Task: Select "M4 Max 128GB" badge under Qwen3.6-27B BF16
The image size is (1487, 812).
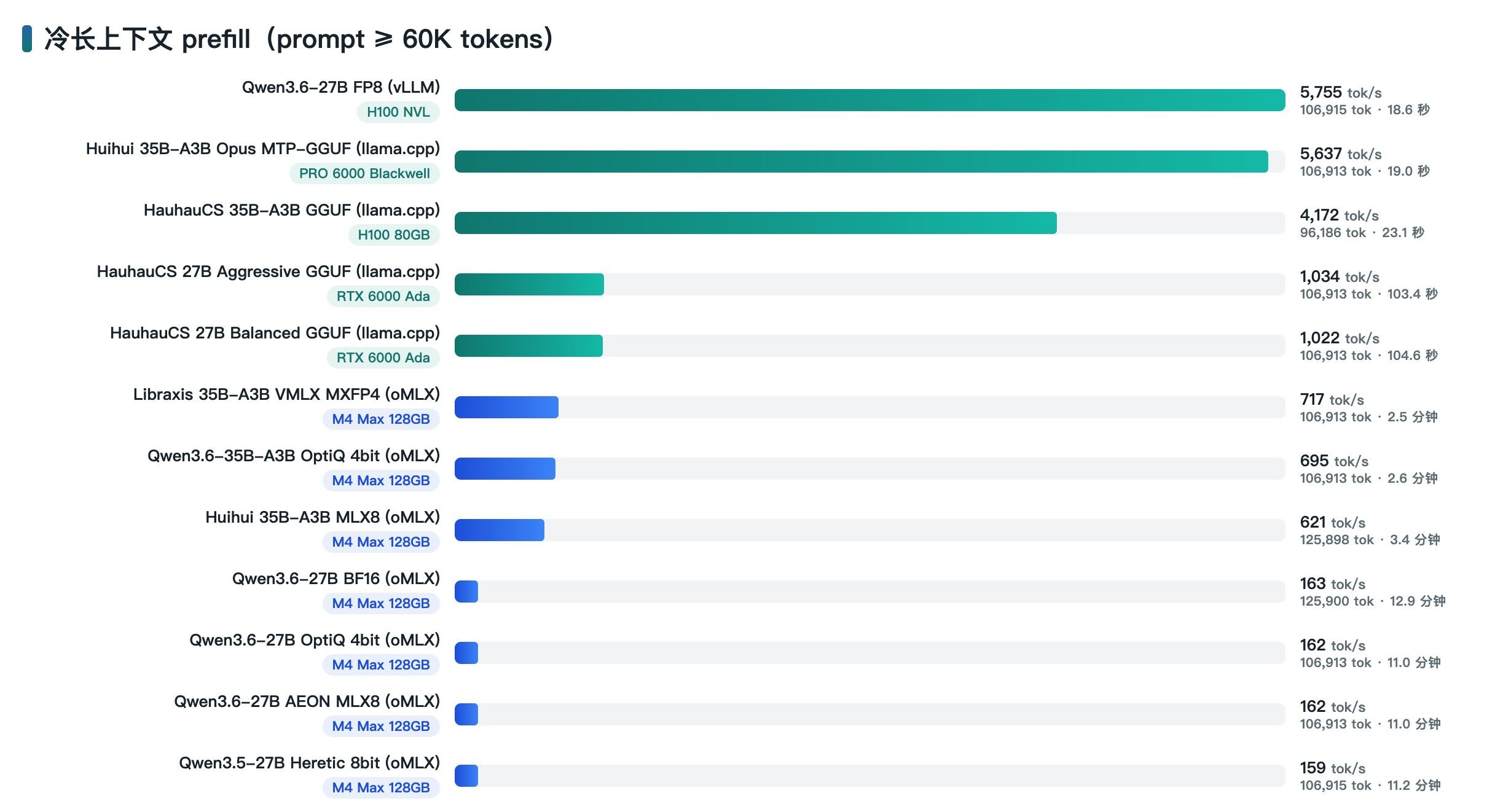Action: (x=381, y=603)
